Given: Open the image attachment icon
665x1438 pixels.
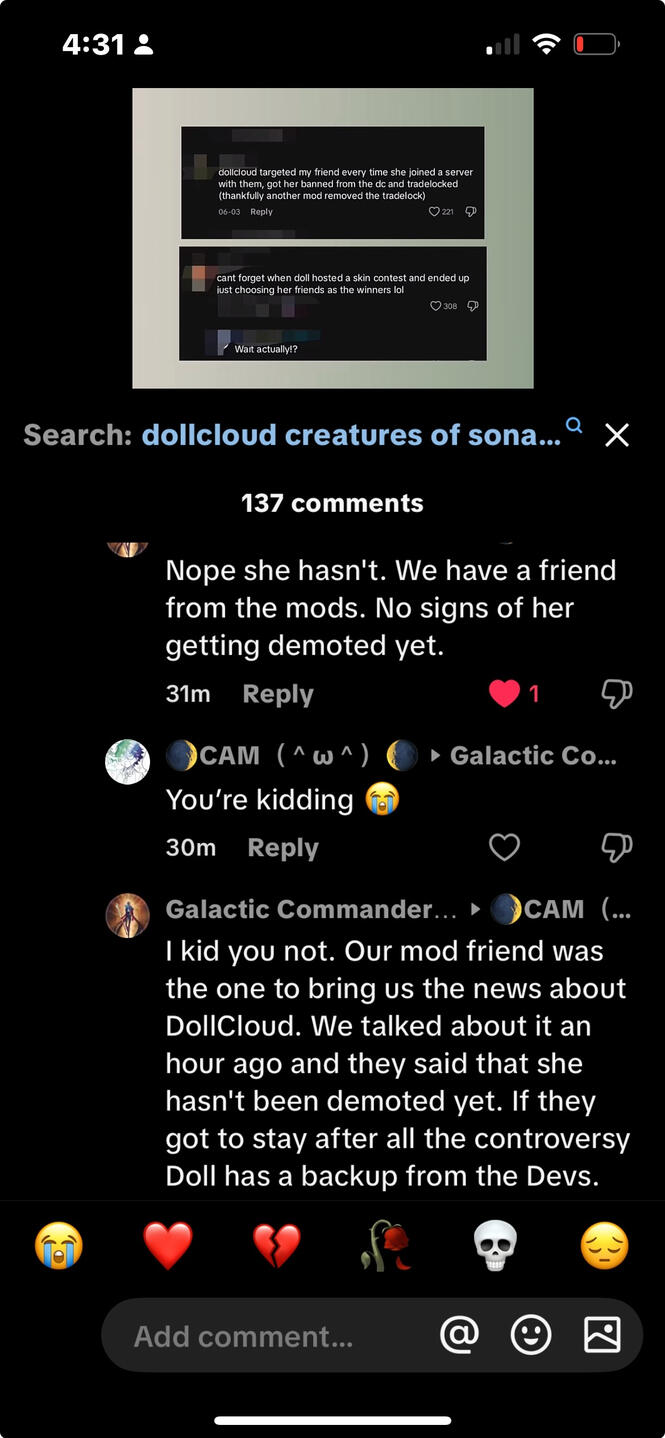Looking at the screenshot, I should pyautogui.click(x=602, y=1335).
